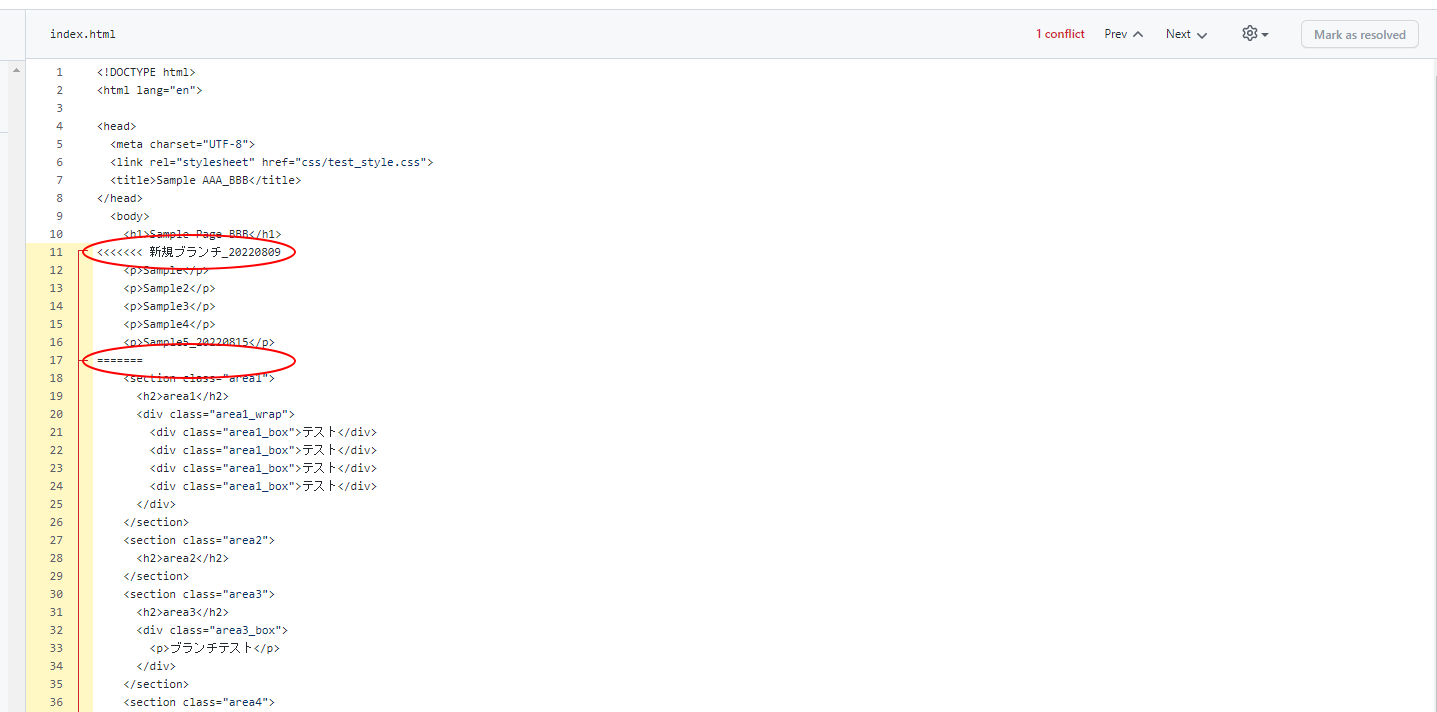Image resolution: width=1437 pixels, height=712 pixels.
Task: Click the DOCTYPE html declaration line
Action: click(146, 72)
